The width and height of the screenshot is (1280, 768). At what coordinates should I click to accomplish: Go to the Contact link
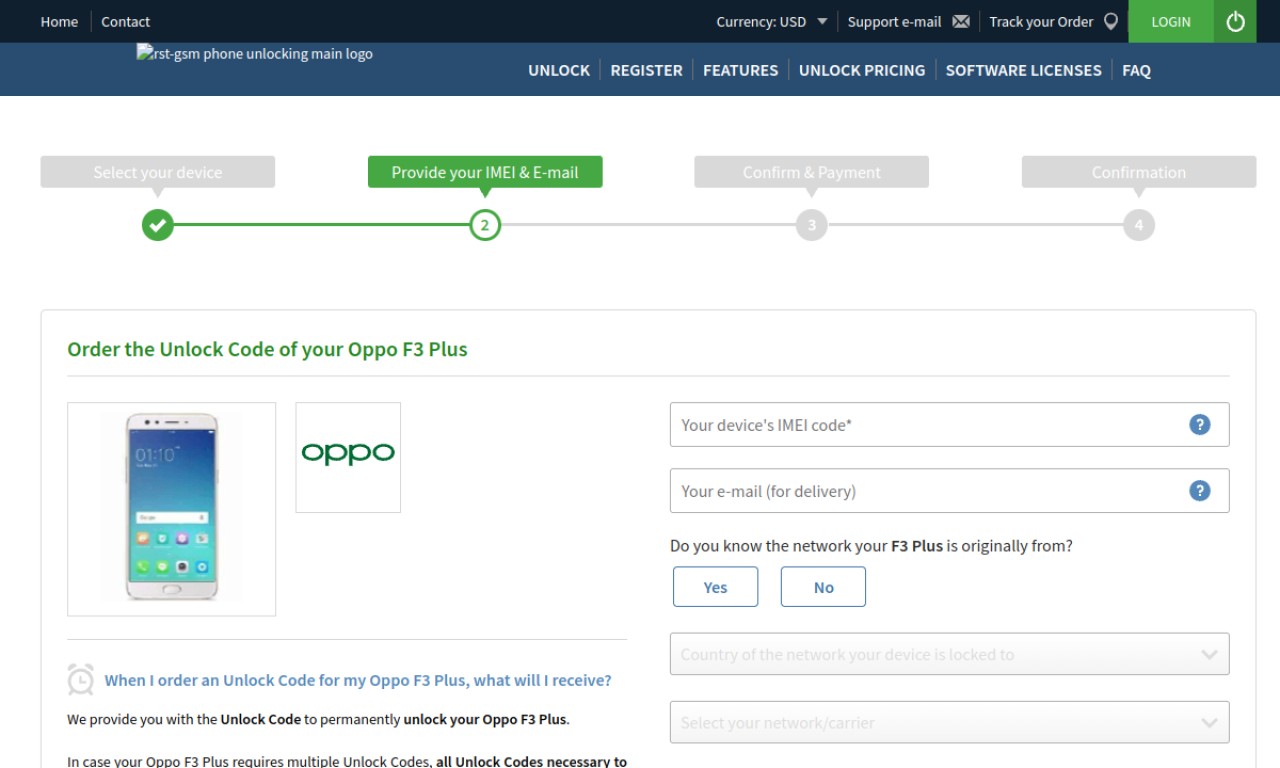125,21
